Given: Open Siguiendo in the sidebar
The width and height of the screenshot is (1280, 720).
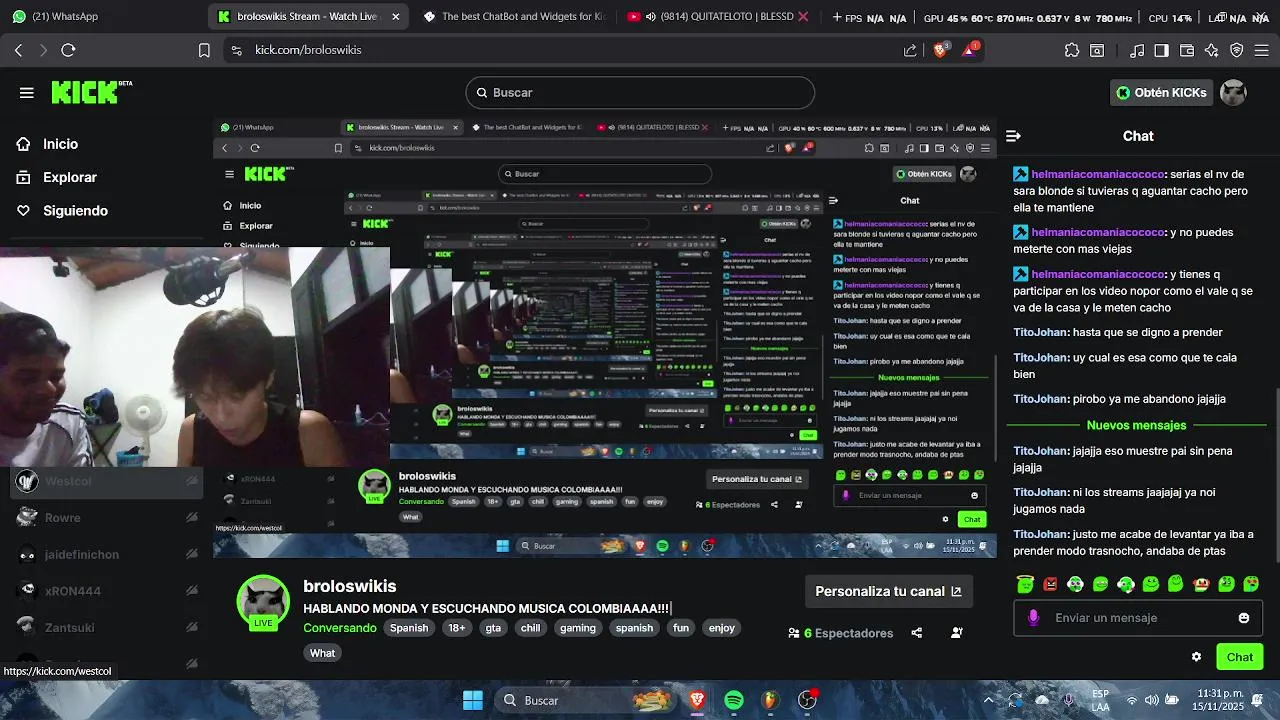Looking at the screenshot, I should tap(75, 211).
